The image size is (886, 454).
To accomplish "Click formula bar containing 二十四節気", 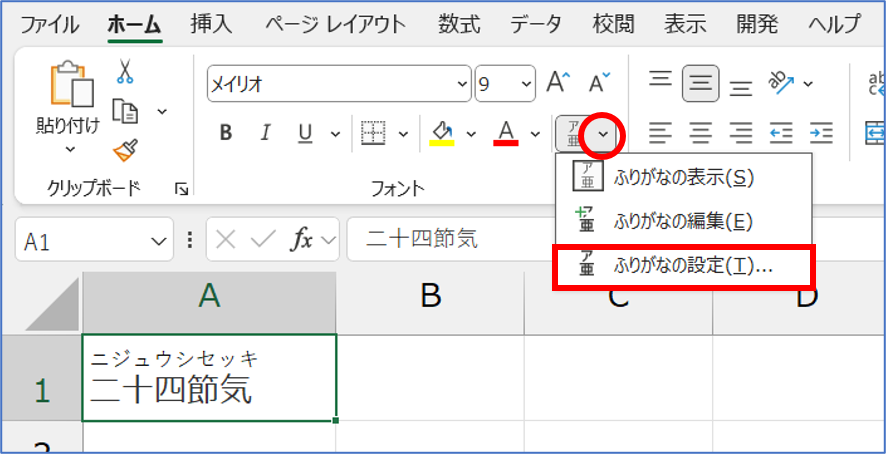I will coord(451,239).
